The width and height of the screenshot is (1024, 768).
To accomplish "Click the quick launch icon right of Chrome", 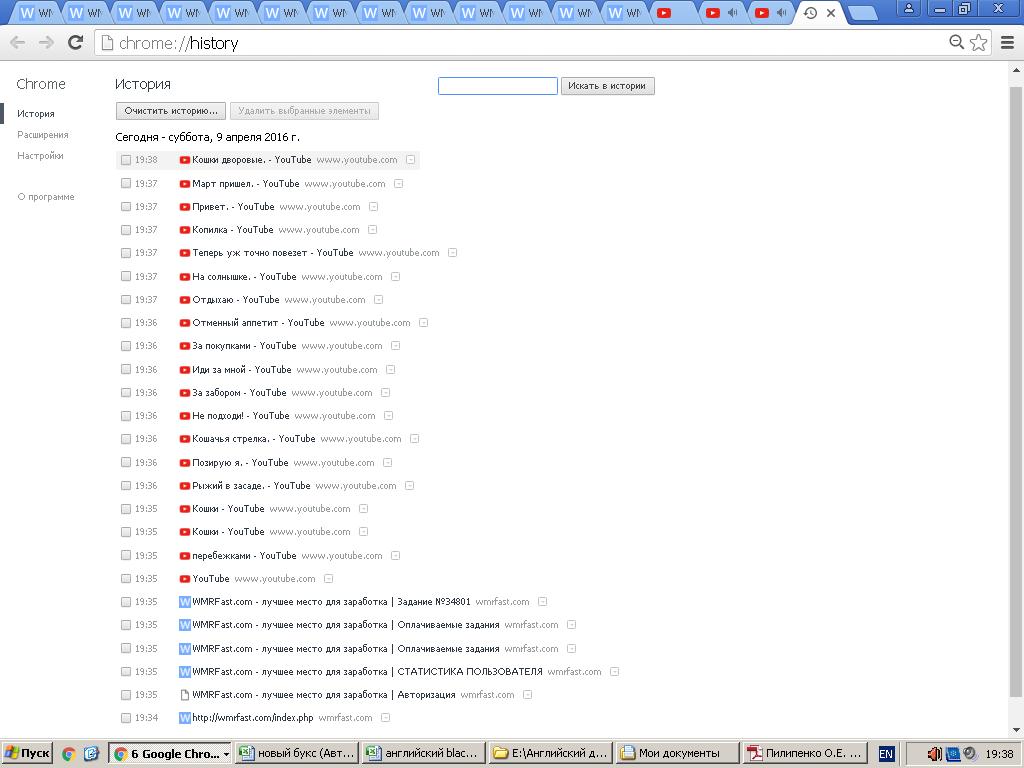I will 91,754.
